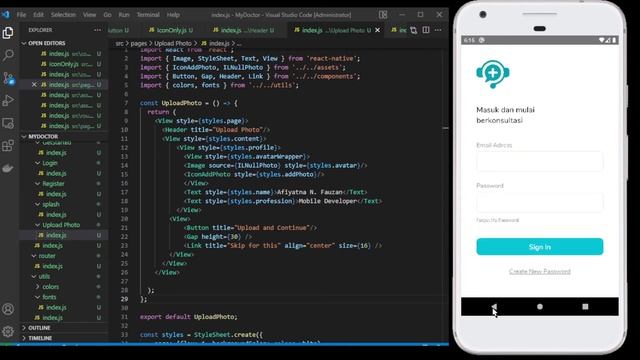Tap the Android home navigation button
This screenshot has height=360, width=640.
pyautogui.click(x=540, y=307)
